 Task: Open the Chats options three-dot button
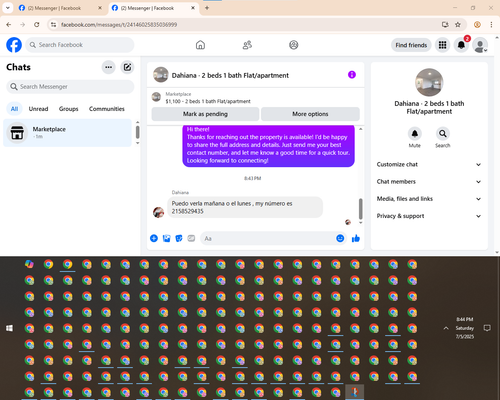click(x=108, y=67)
